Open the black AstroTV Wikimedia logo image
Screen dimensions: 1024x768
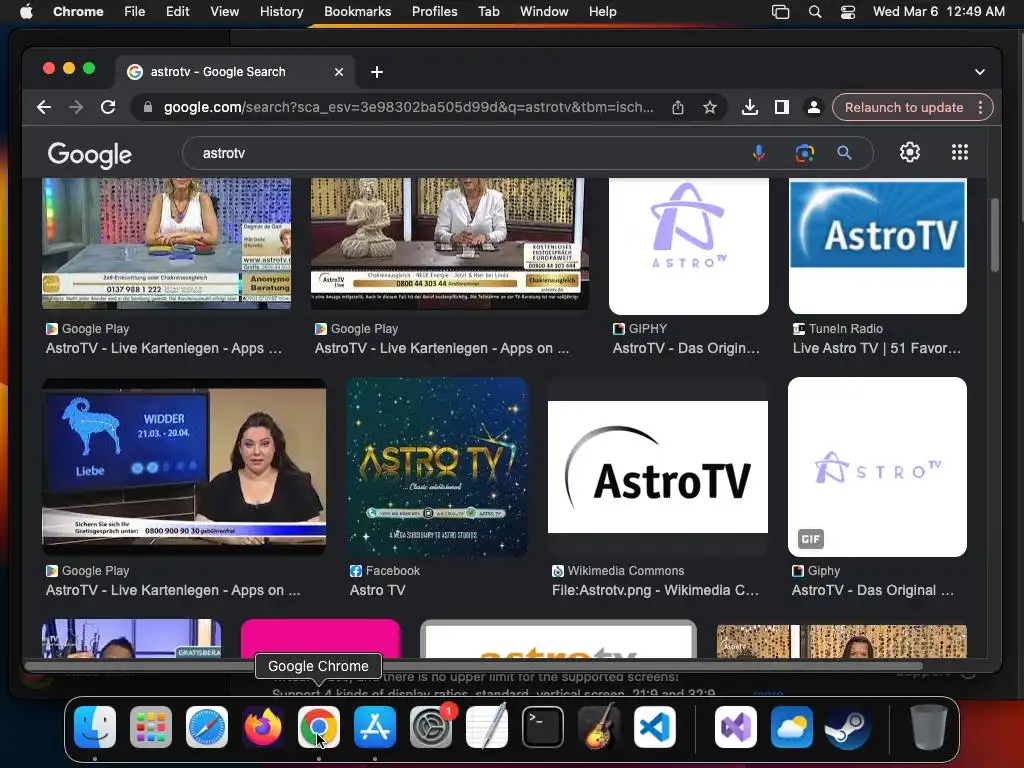pos(658,466)
